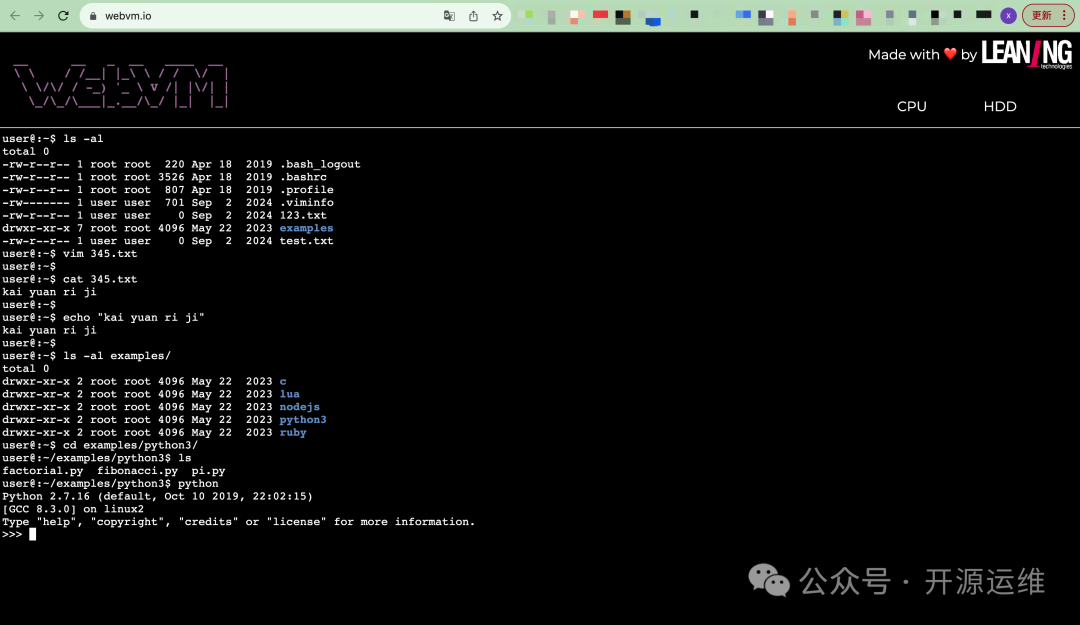Click the blue ruby directory name
The image size is (1080, 625).
(293, 432)
